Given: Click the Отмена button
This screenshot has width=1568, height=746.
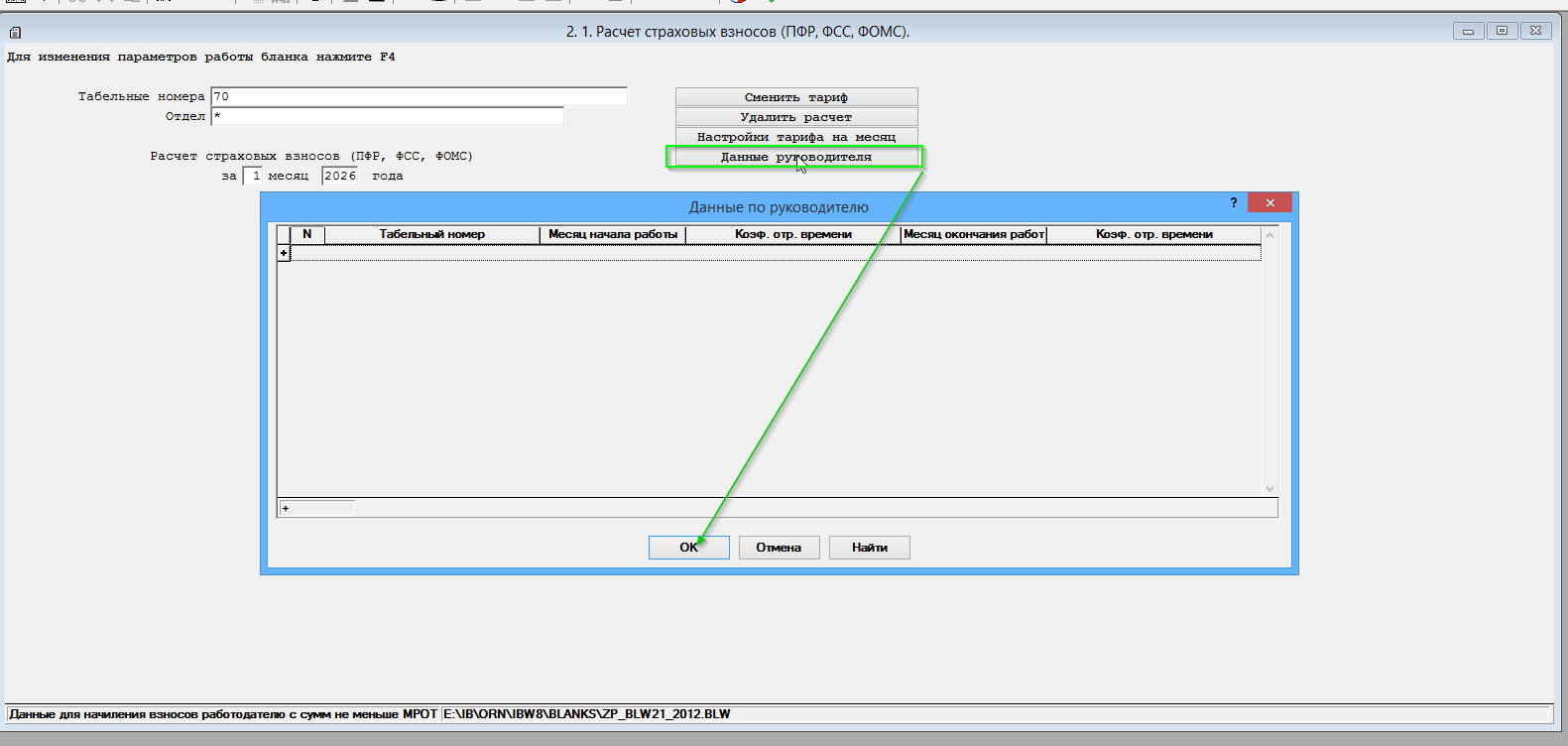Looking at the screenshot, I should [779, 548].
